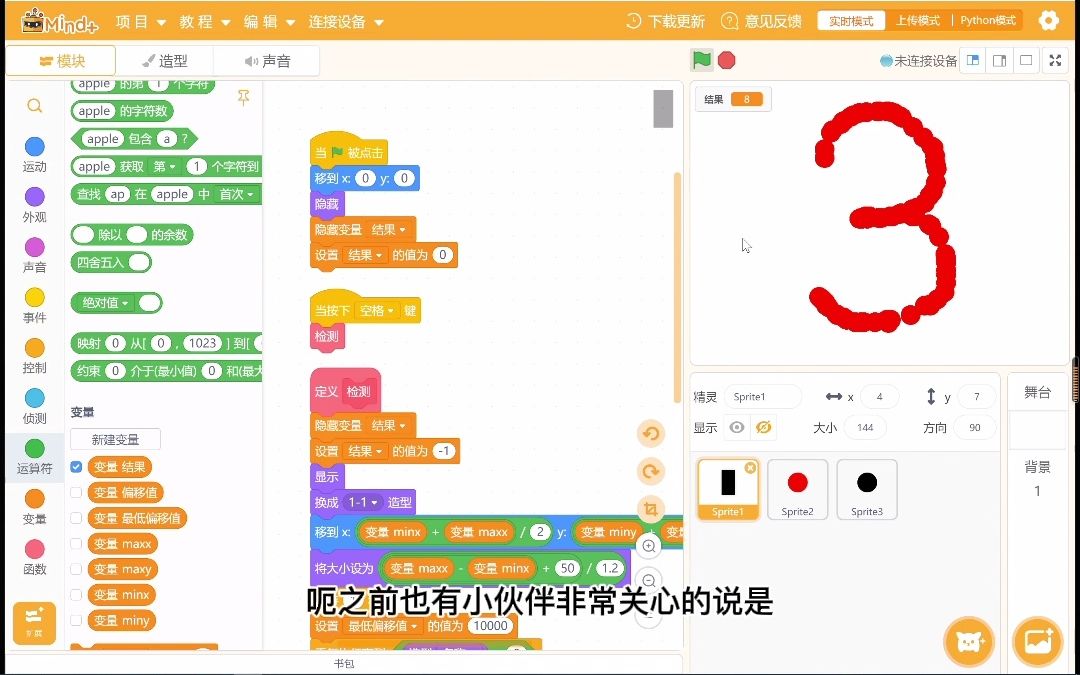Click the fullscreen stage icon
Image resolution: width=1080 pixels, height=675 pixels.
1054,60
